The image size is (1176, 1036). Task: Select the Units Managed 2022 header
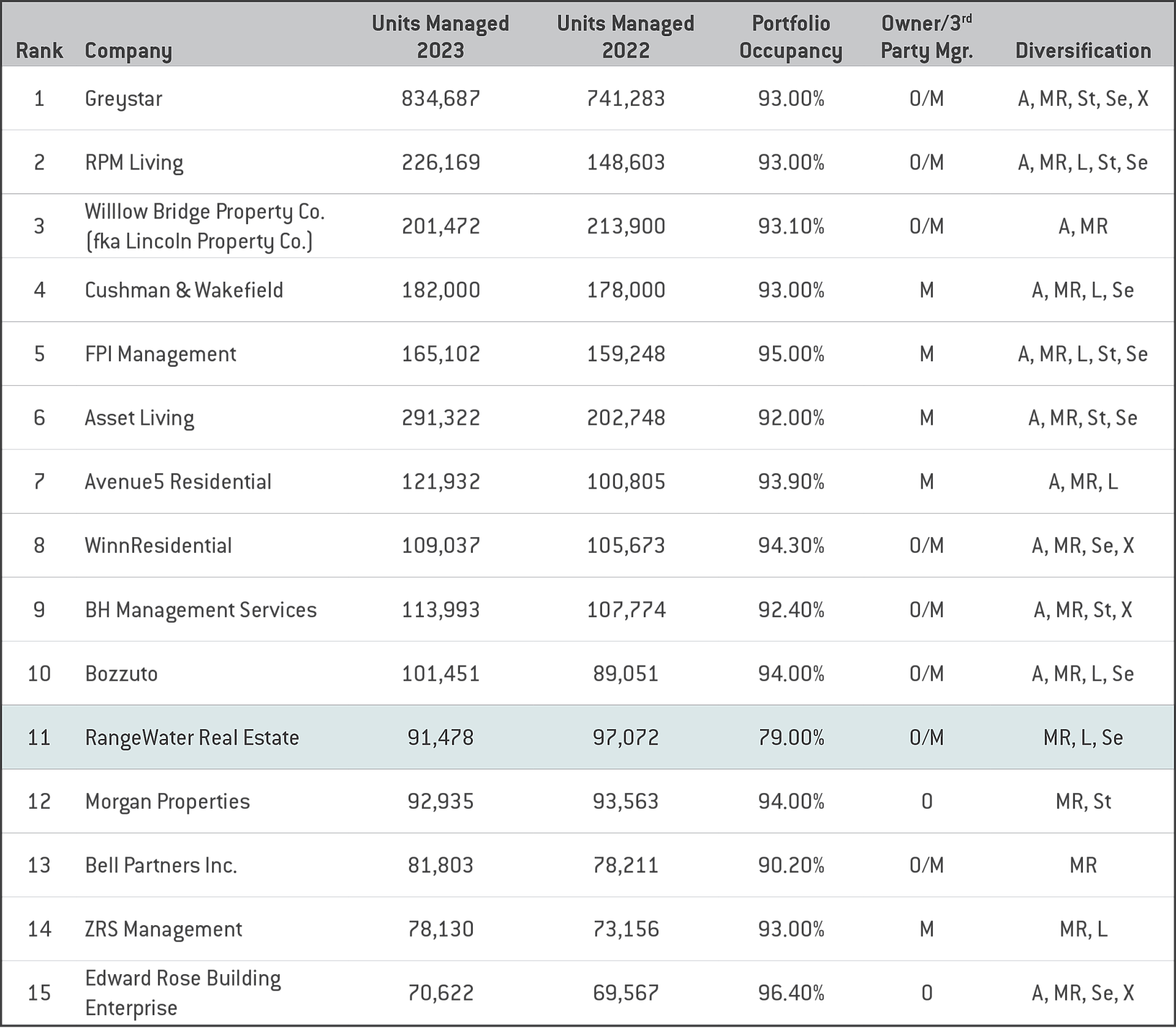(625, 37)
